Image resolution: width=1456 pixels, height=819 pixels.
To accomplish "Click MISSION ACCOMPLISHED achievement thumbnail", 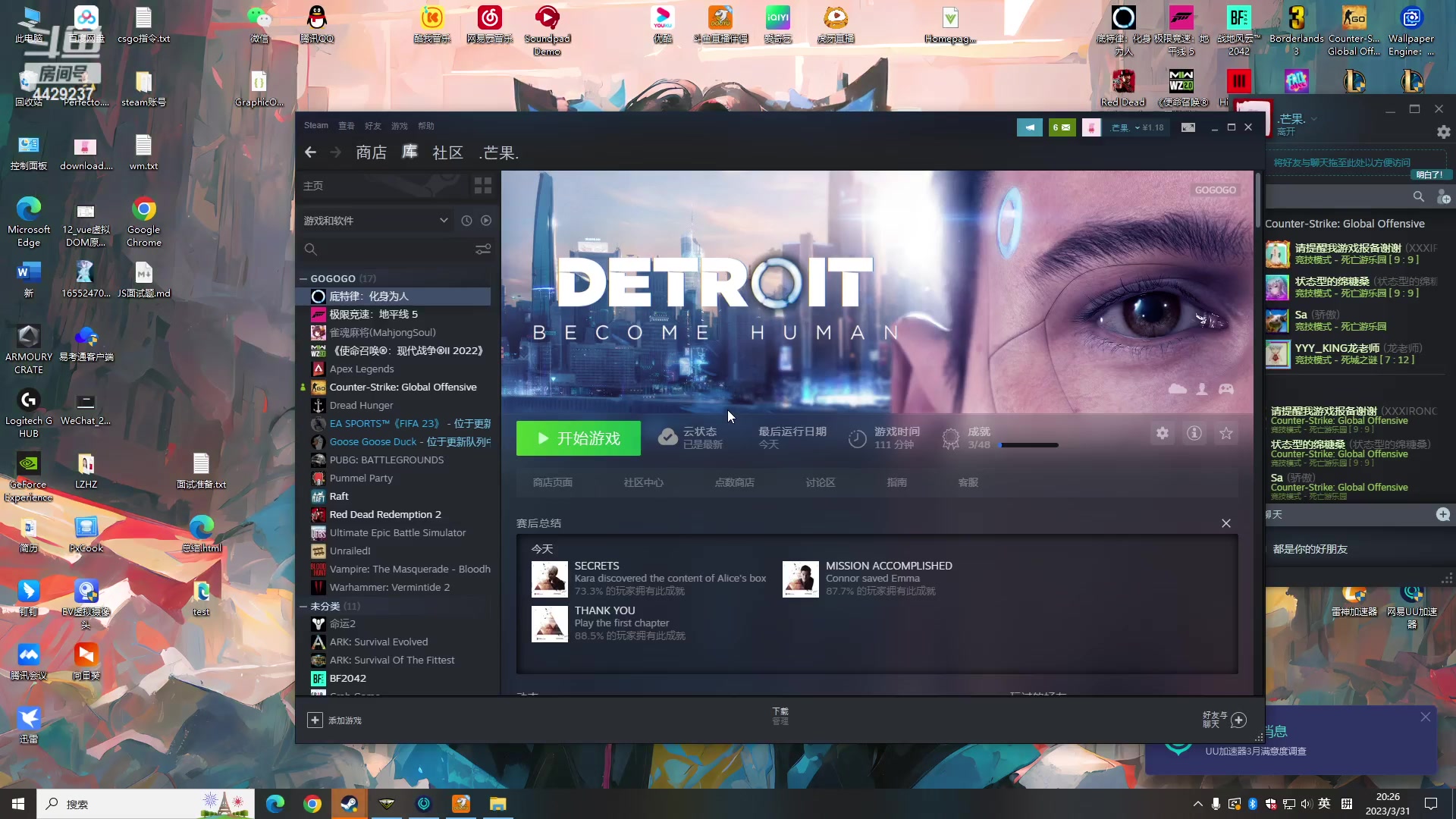I will point(801,579).
